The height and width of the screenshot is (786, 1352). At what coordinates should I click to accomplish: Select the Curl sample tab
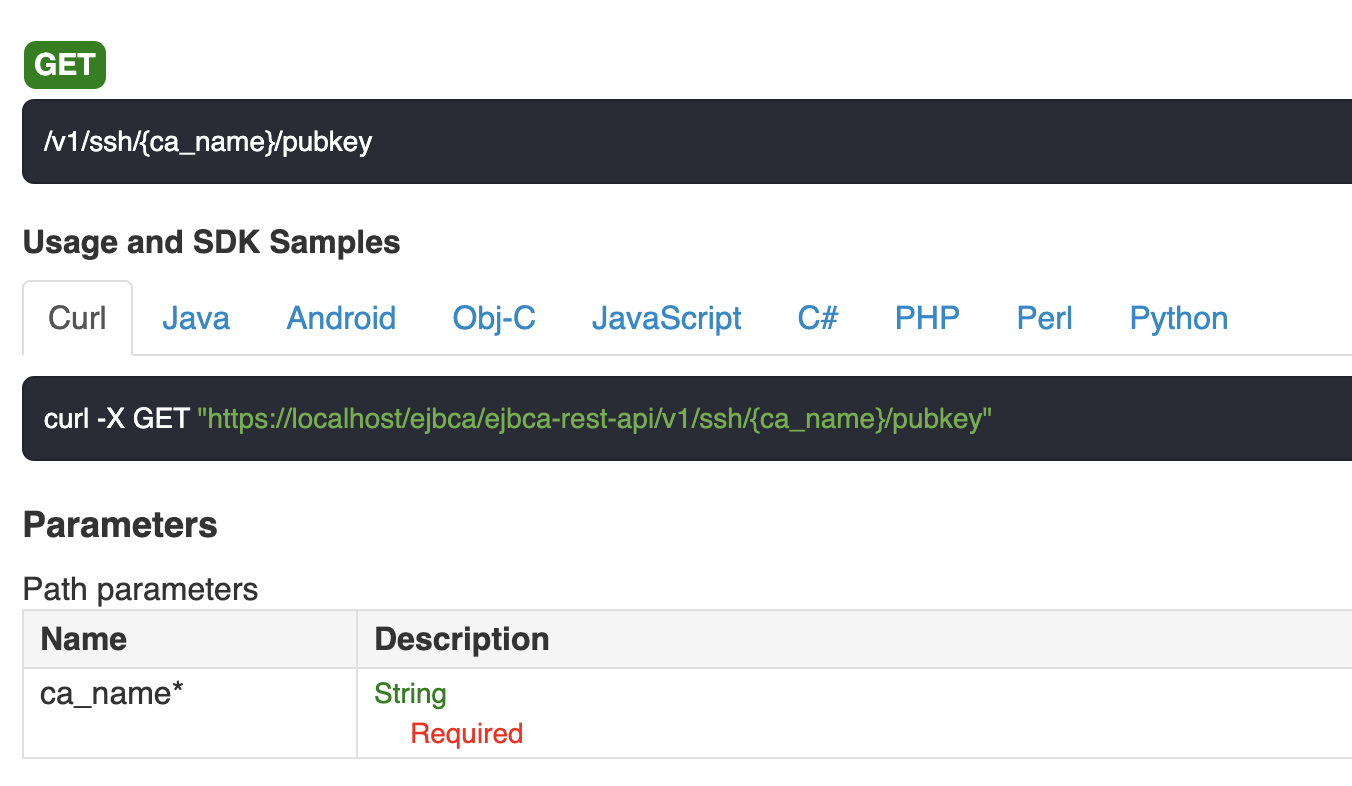[77, 318]
